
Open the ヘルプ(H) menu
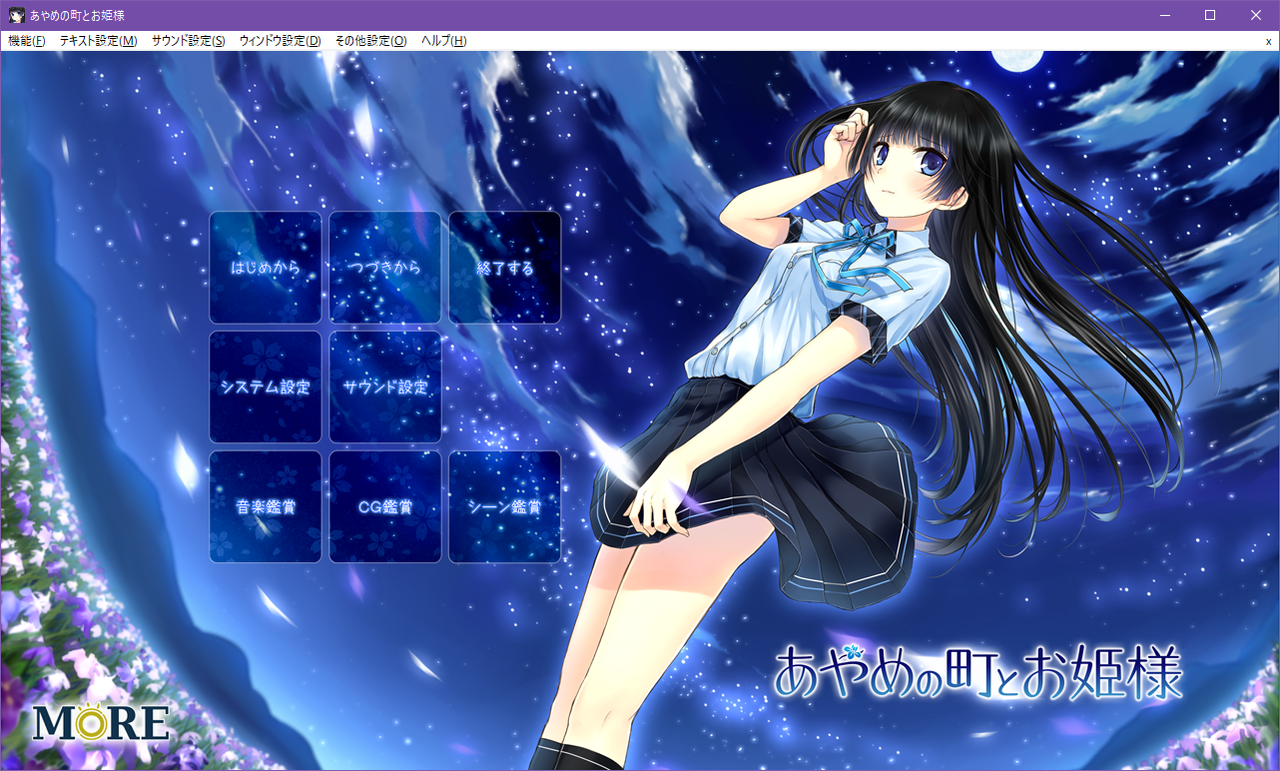click(444, 41)
